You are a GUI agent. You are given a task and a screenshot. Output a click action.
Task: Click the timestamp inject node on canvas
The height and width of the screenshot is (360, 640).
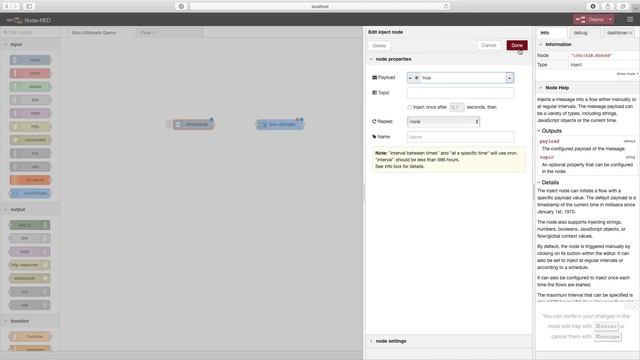tap(193, 124)
